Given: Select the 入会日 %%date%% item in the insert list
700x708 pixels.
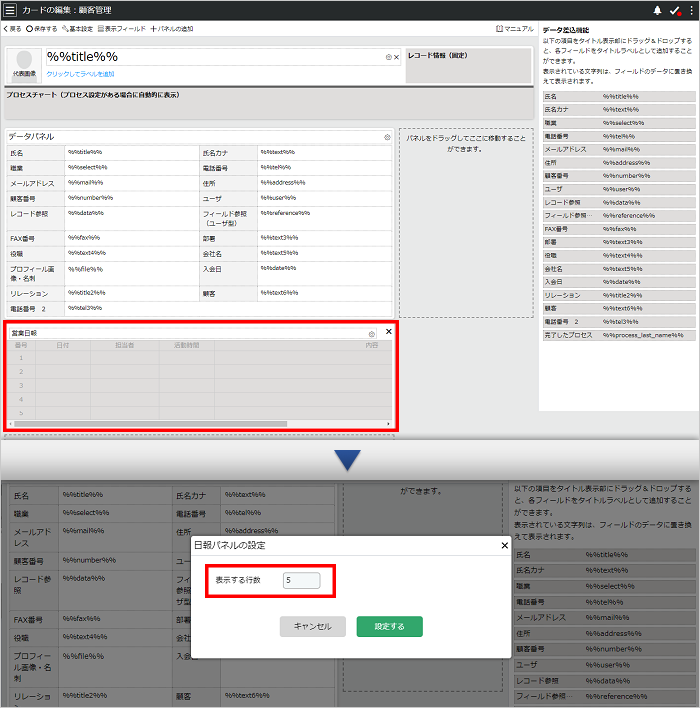Looking at the screenshot, I should click(619, 282).
